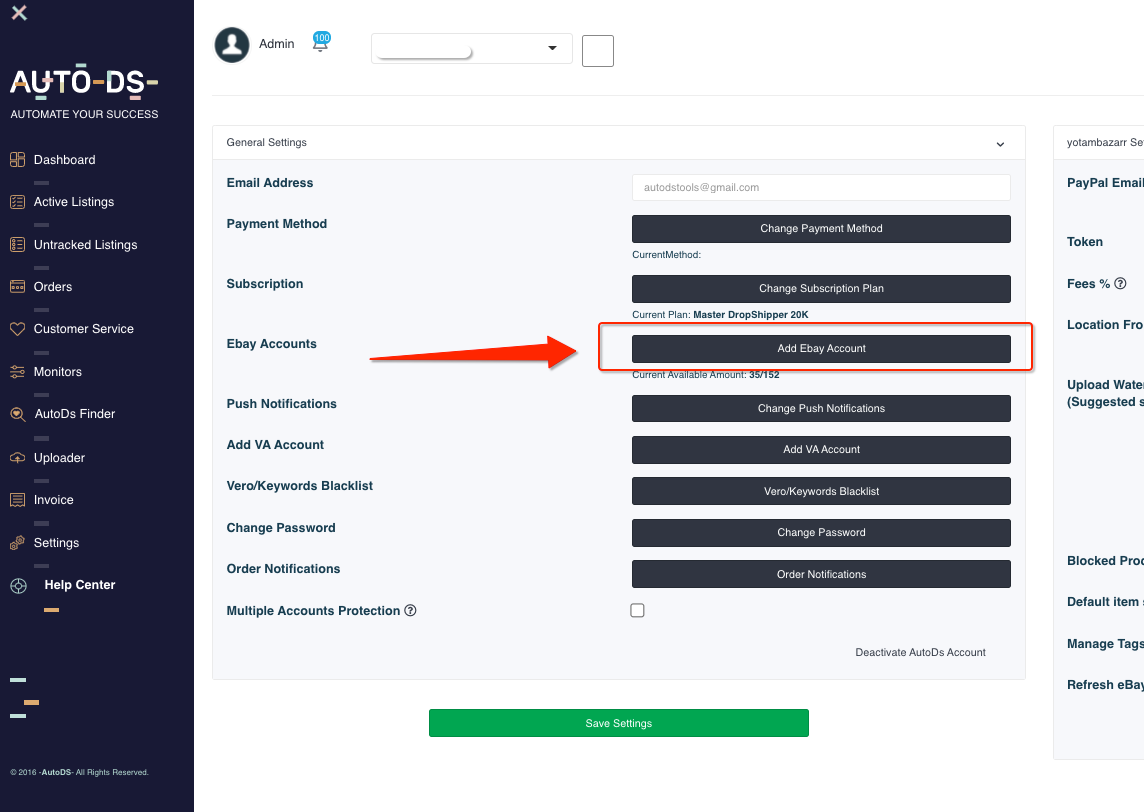Click the Admin profile avatar
The width and height of the screenshot is (1144, 812).
(x=232, y=45)
